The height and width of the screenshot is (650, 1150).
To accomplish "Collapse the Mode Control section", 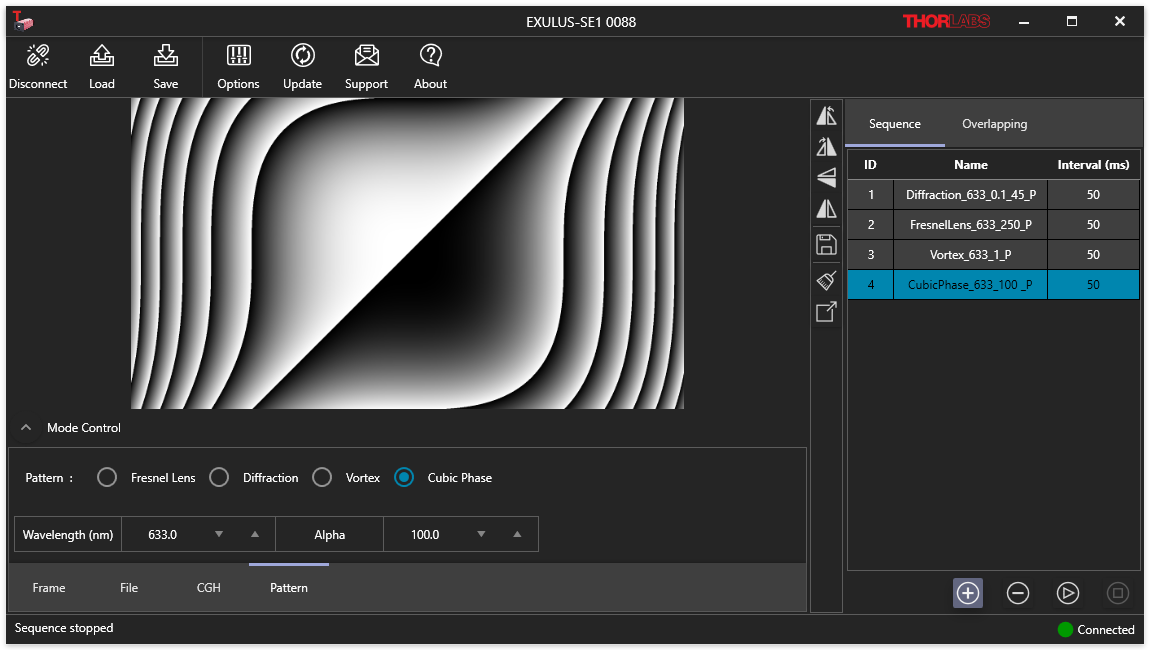I will 26,428.
